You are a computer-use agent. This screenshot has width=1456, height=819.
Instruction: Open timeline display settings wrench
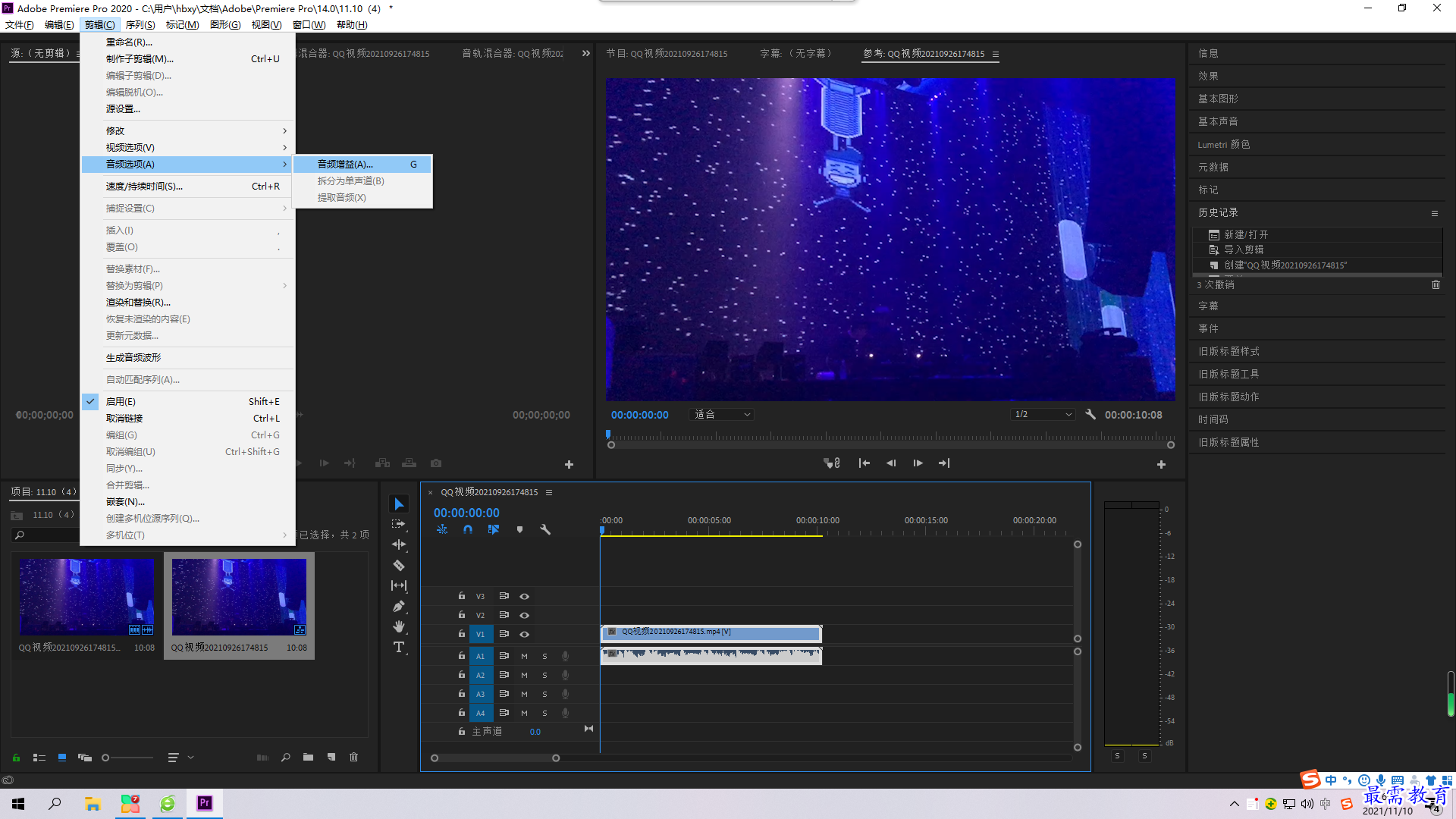coord(545,529)
